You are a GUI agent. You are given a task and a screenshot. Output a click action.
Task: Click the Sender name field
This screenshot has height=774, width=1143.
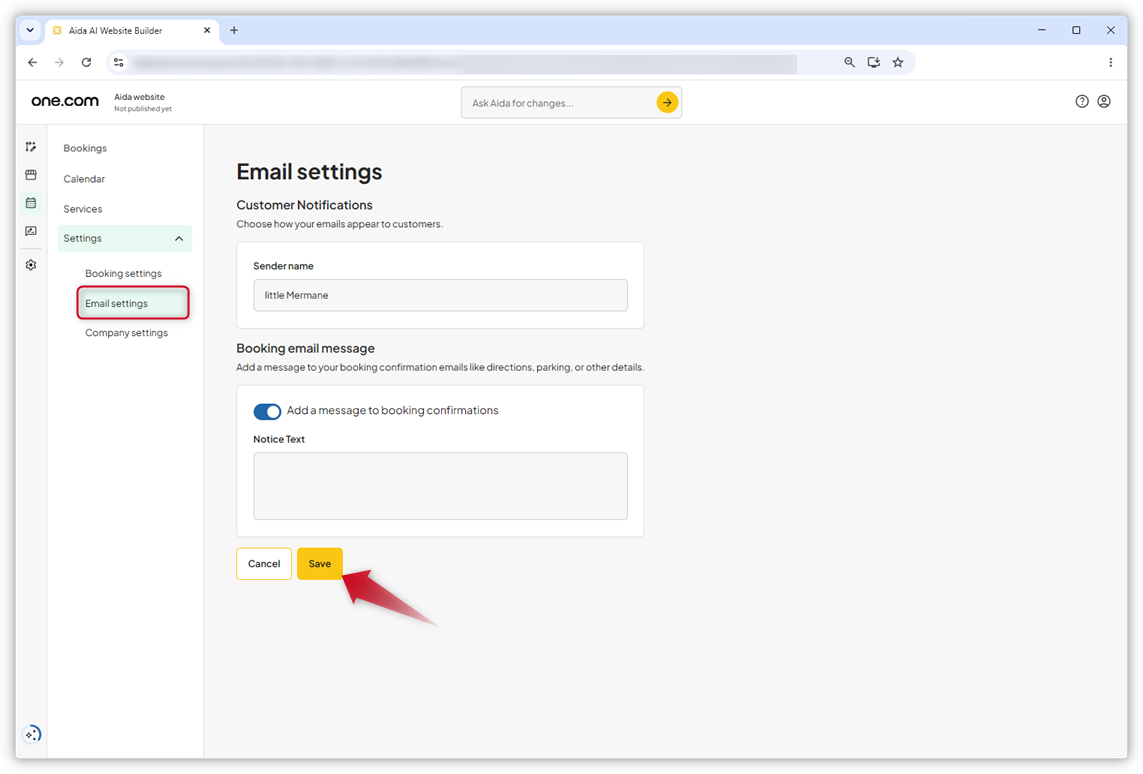(440, 295)
